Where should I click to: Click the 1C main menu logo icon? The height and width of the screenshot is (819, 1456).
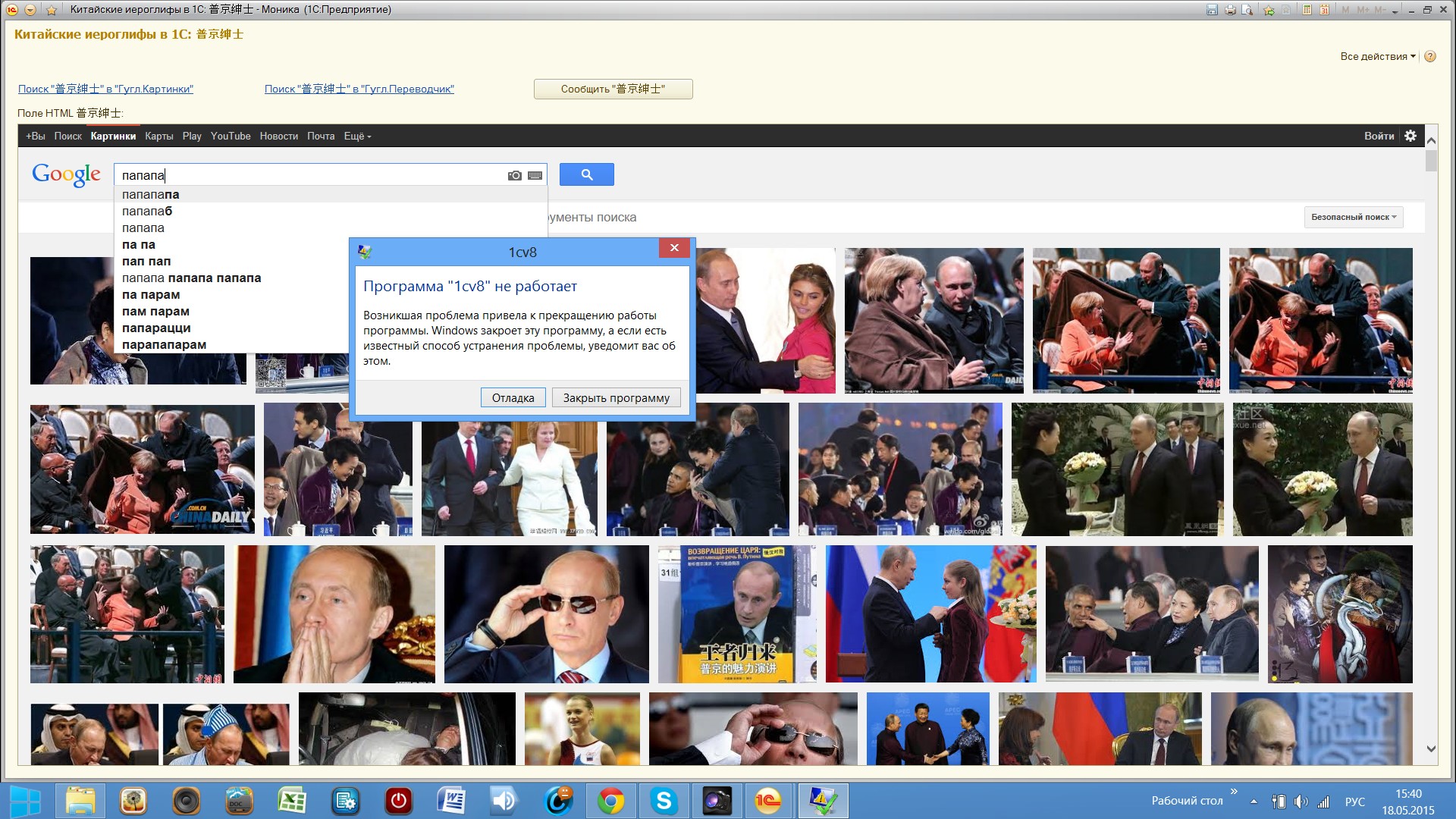pyautogui.click(x=12, y=10)
